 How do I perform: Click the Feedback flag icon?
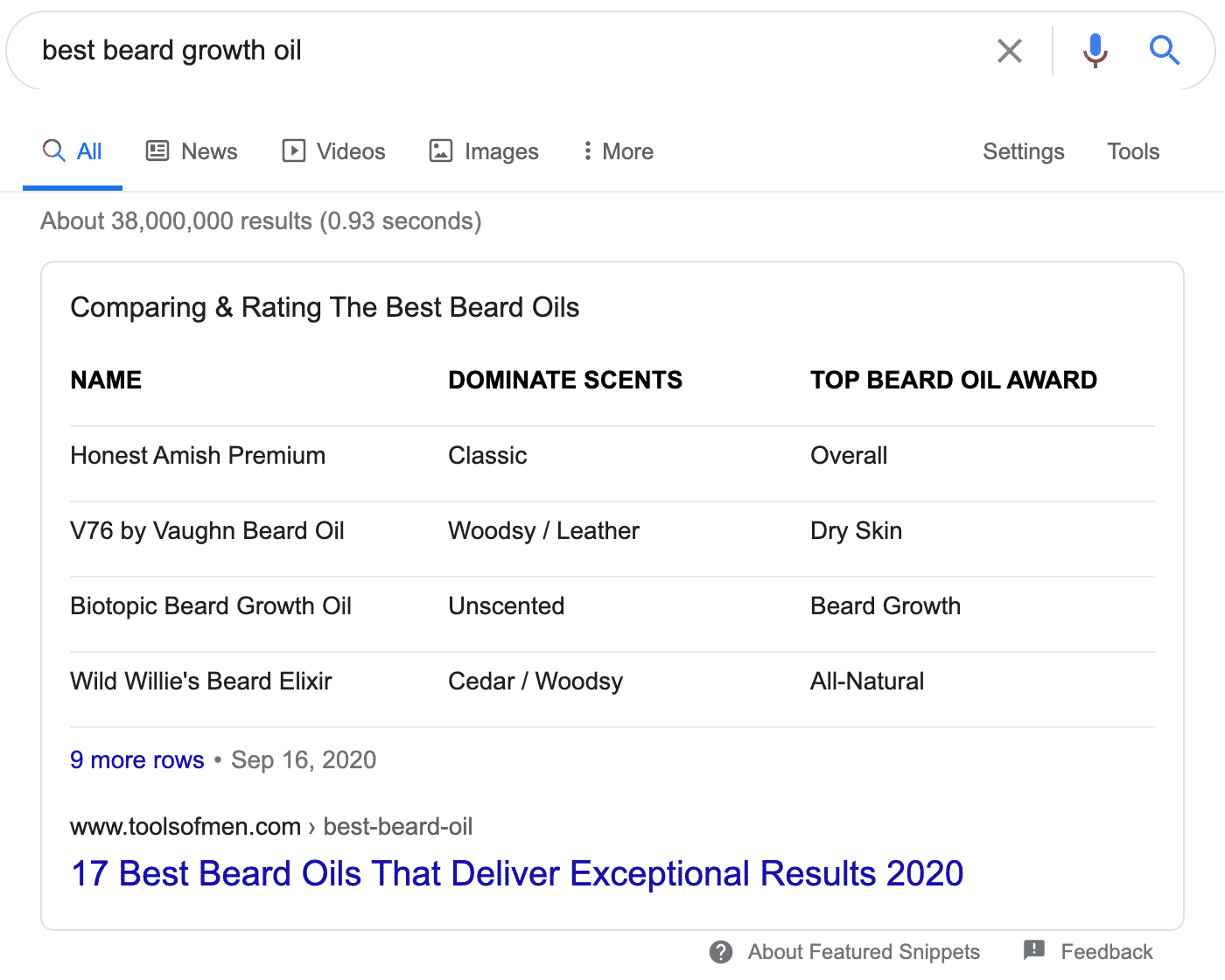pos(1034,950)
